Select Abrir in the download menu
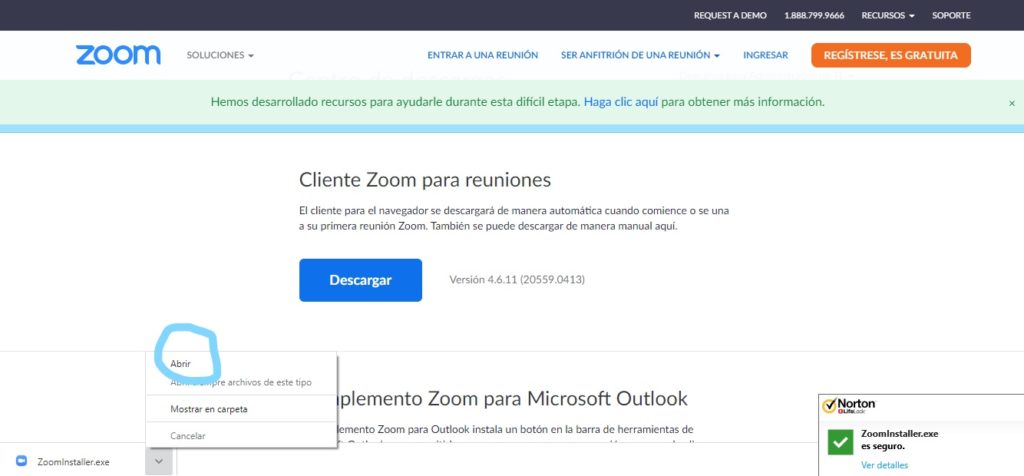 [241, 364]
